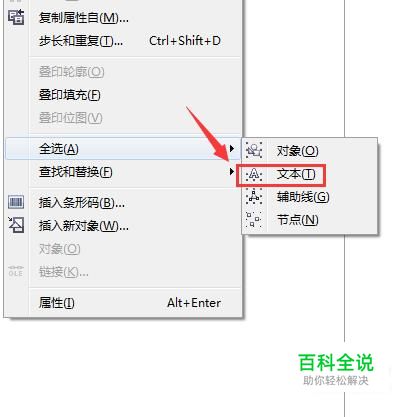Click the 百科全说 watermark logo
This screenshot has width=414, height=417.
click(336, 369)
